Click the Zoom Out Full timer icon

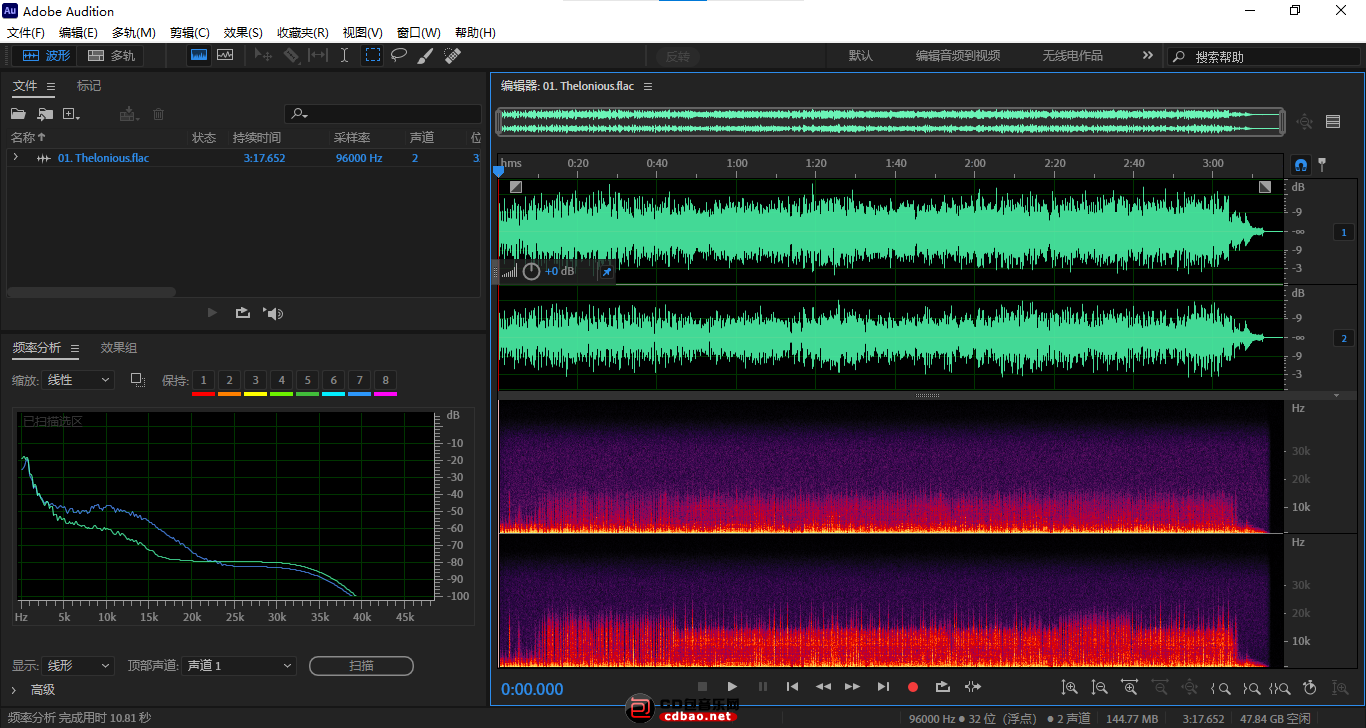(1310, 688)
